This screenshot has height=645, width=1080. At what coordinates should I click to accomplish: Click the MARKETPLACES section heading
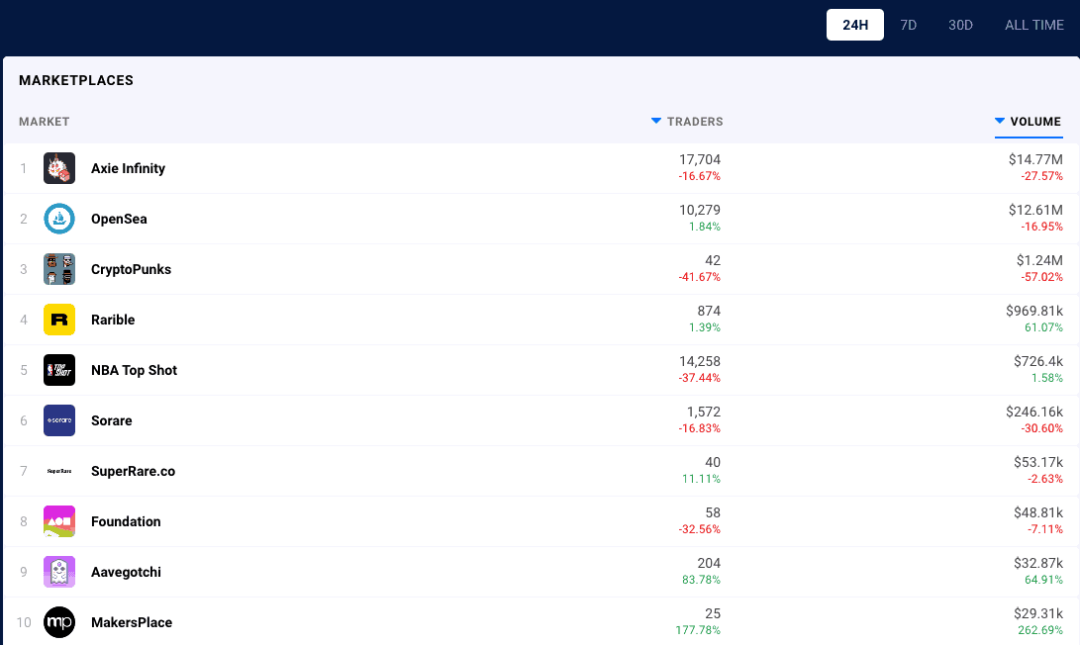tap(76, 80)
